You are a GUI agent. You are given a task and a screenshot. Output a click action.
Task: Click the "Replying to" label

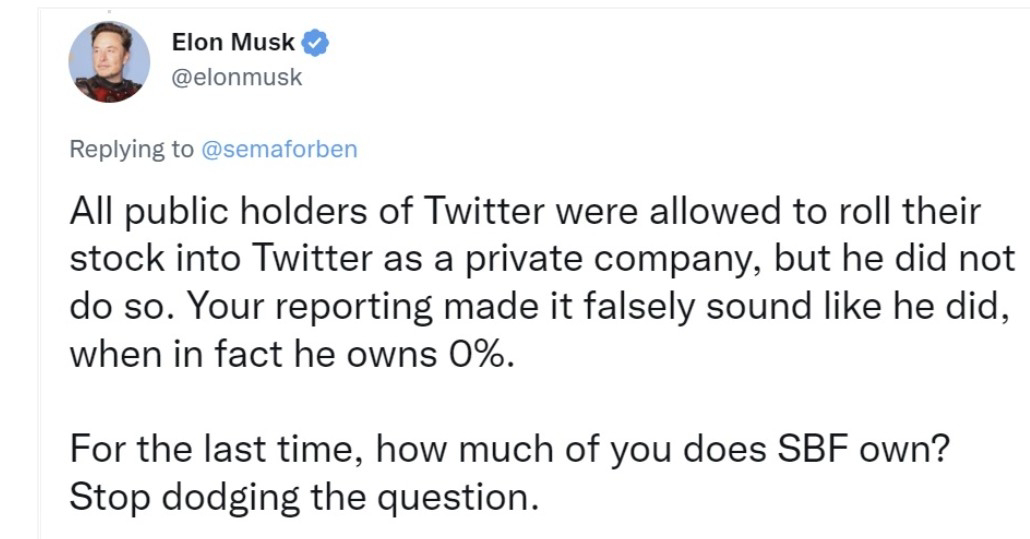point(131,150)
